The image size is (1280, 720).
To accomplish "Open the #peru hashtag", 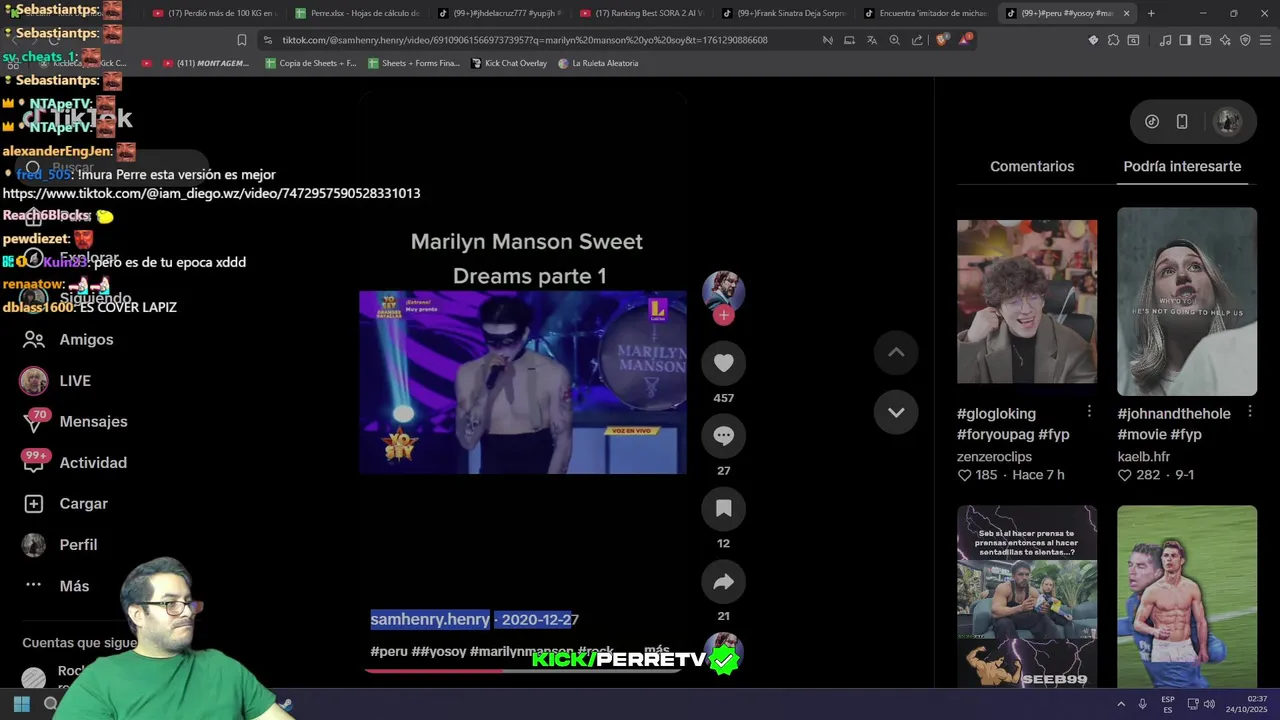I will pos(388,651).
